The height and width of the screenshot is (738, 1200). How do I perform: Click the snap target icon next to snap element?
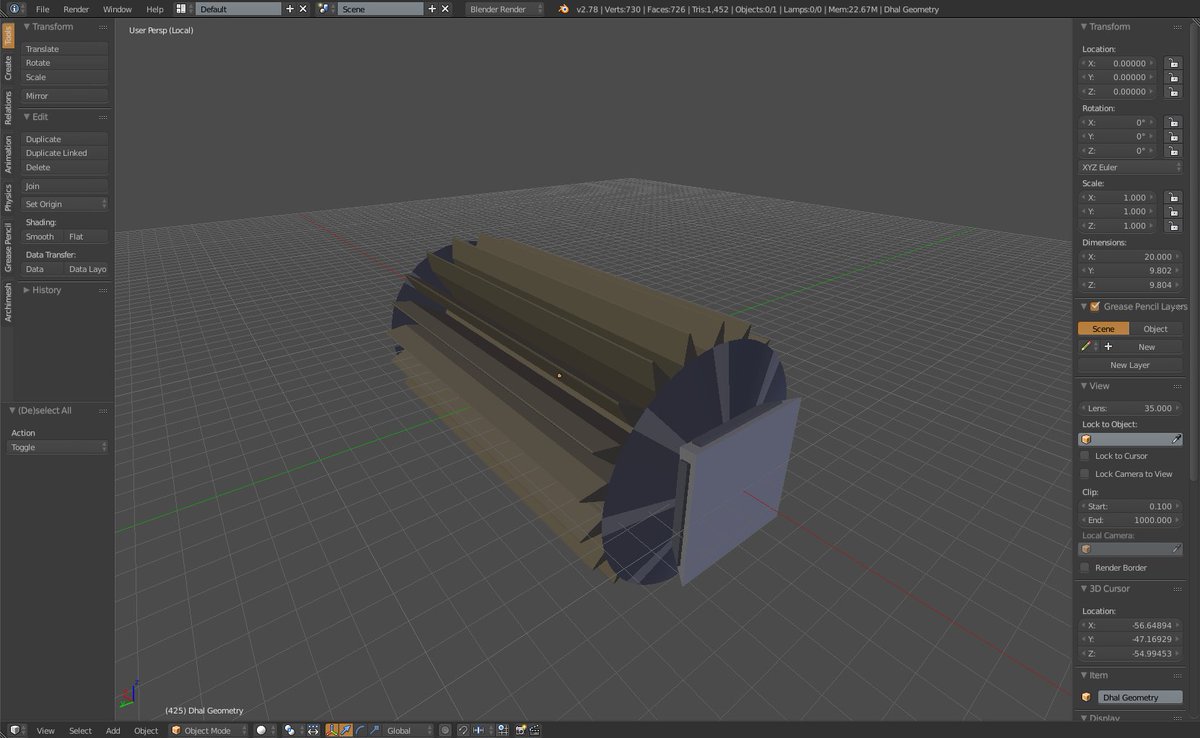coord(503,730)
